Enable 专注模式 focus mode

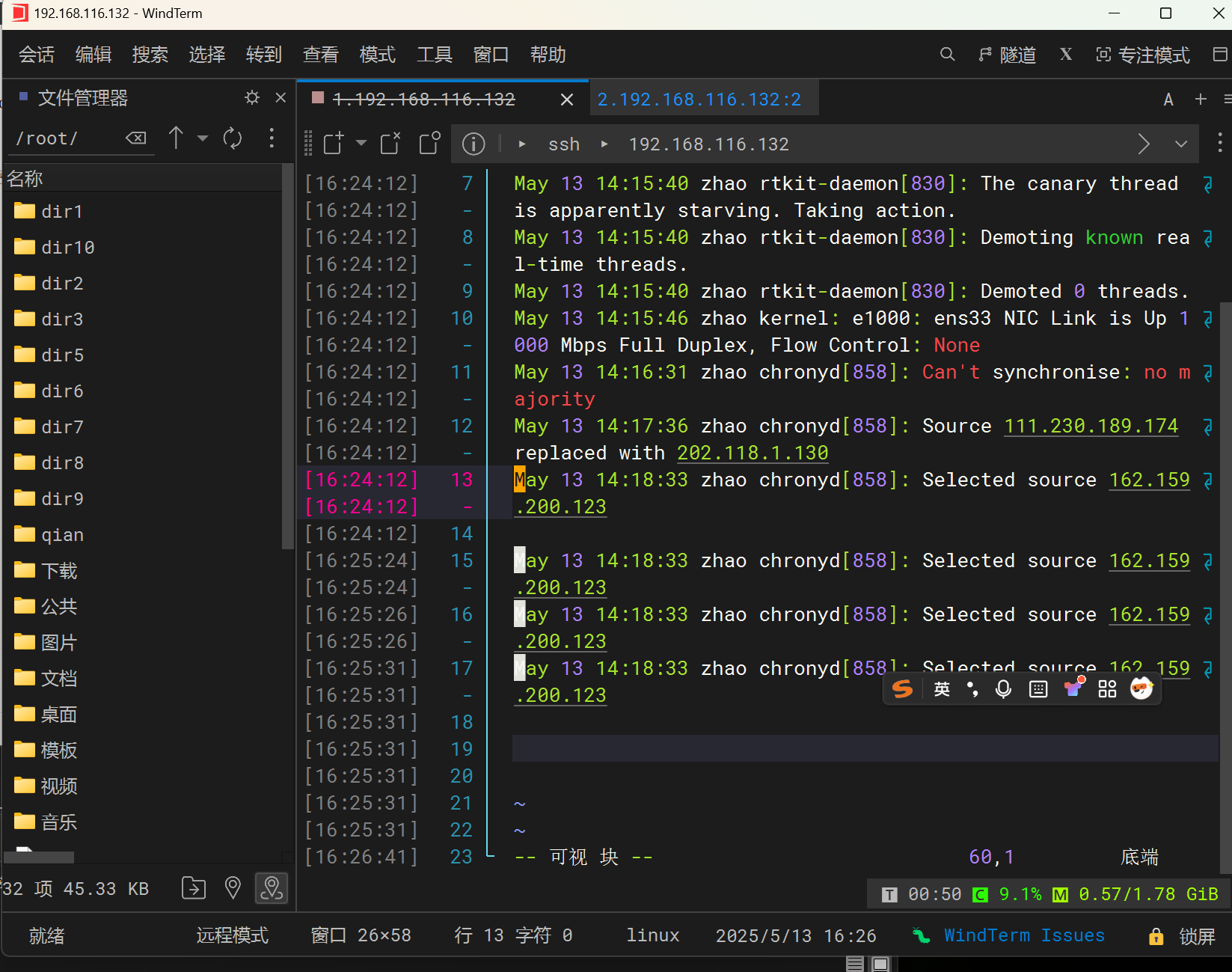pos(1142,55)
